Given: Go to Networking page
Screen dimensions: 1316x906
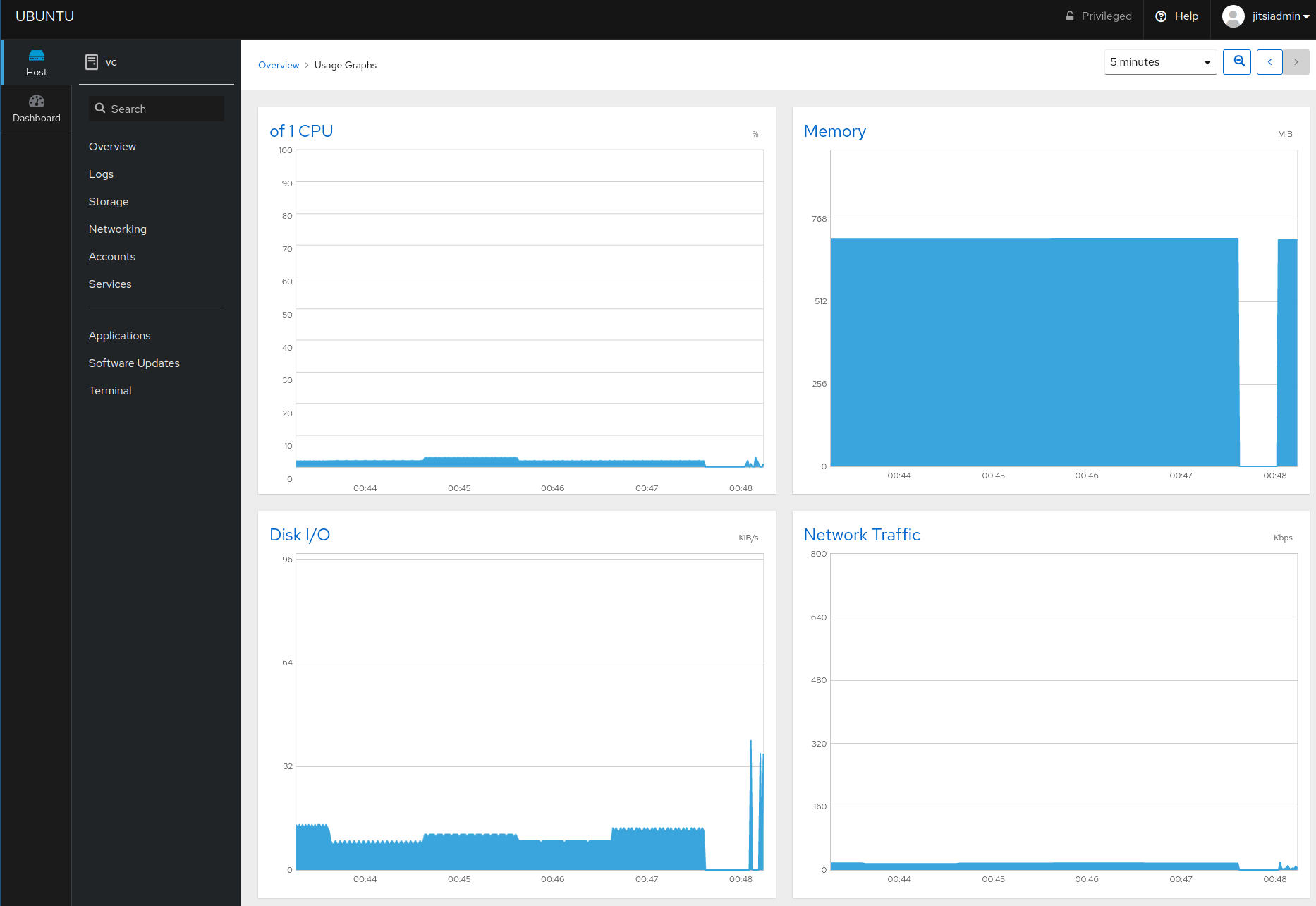Looking at the screenshot, I should coord(118,229).
